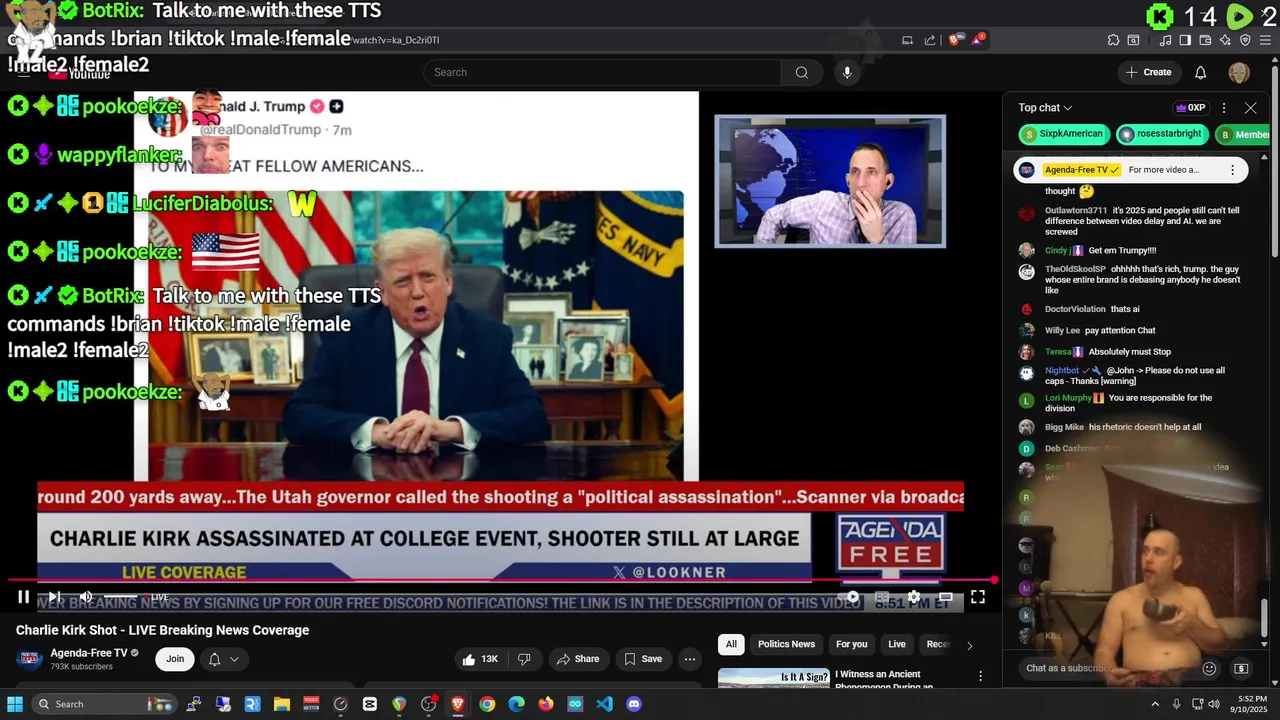The width and height of the screenshot is (1280, 720).
Task: Open Google Chrome from the taskbar
Action: point(487,704)
